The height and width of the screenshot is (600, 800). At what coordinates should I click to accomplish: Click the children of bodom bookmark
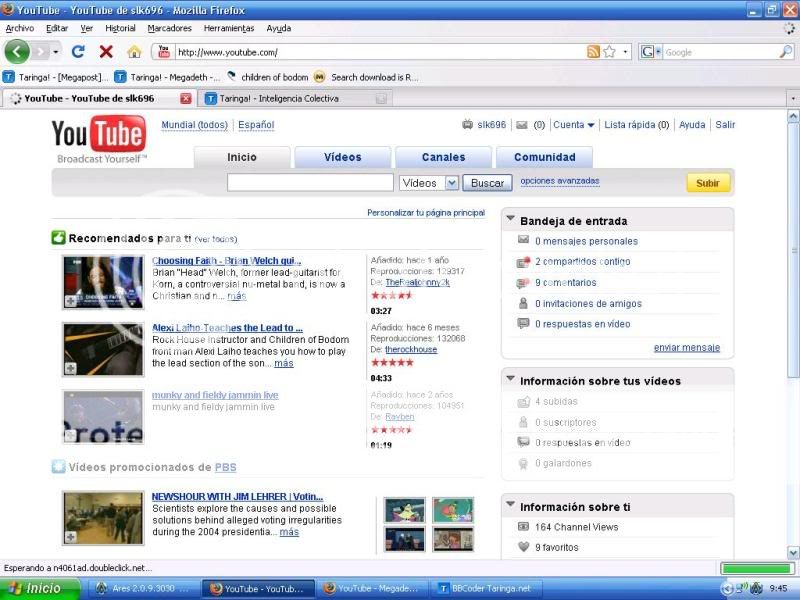click(267, 77)
